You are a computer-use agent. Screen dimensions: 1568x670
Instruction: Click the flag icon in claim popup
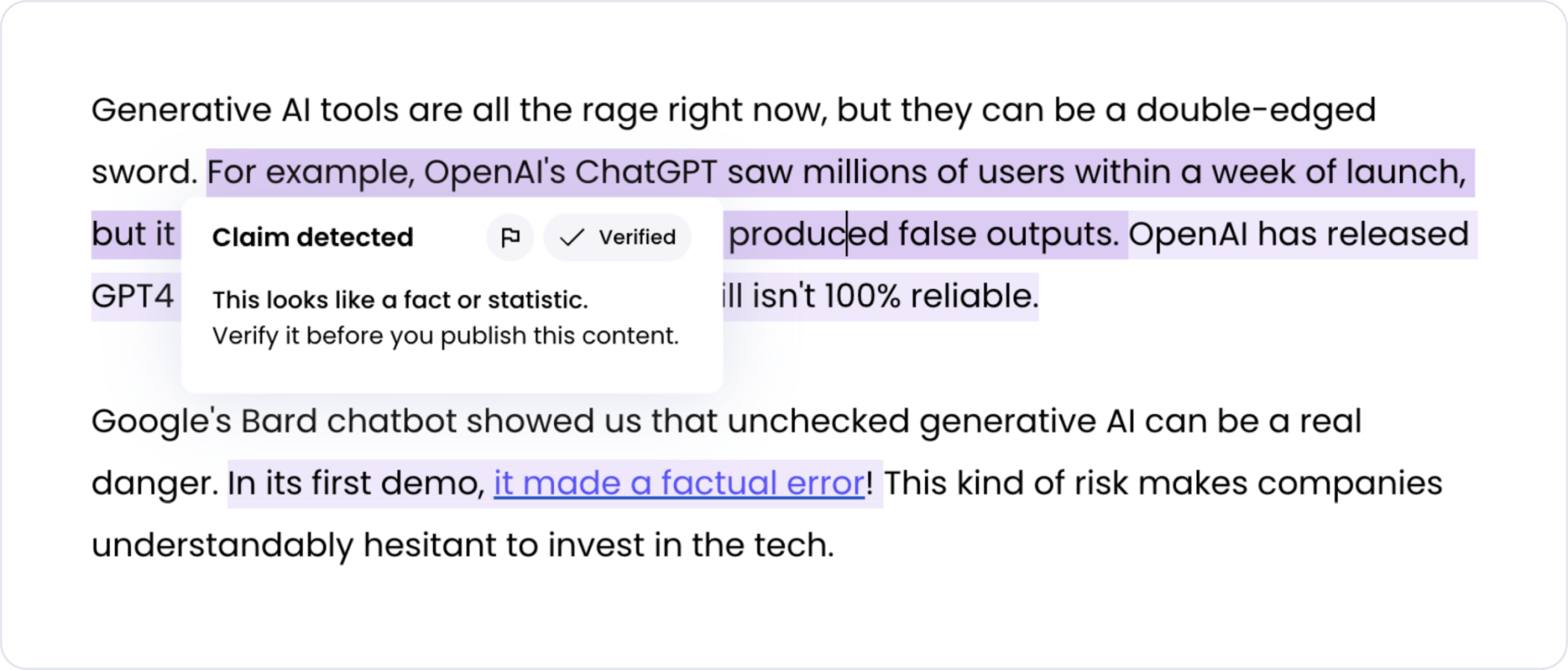(510, 238)
